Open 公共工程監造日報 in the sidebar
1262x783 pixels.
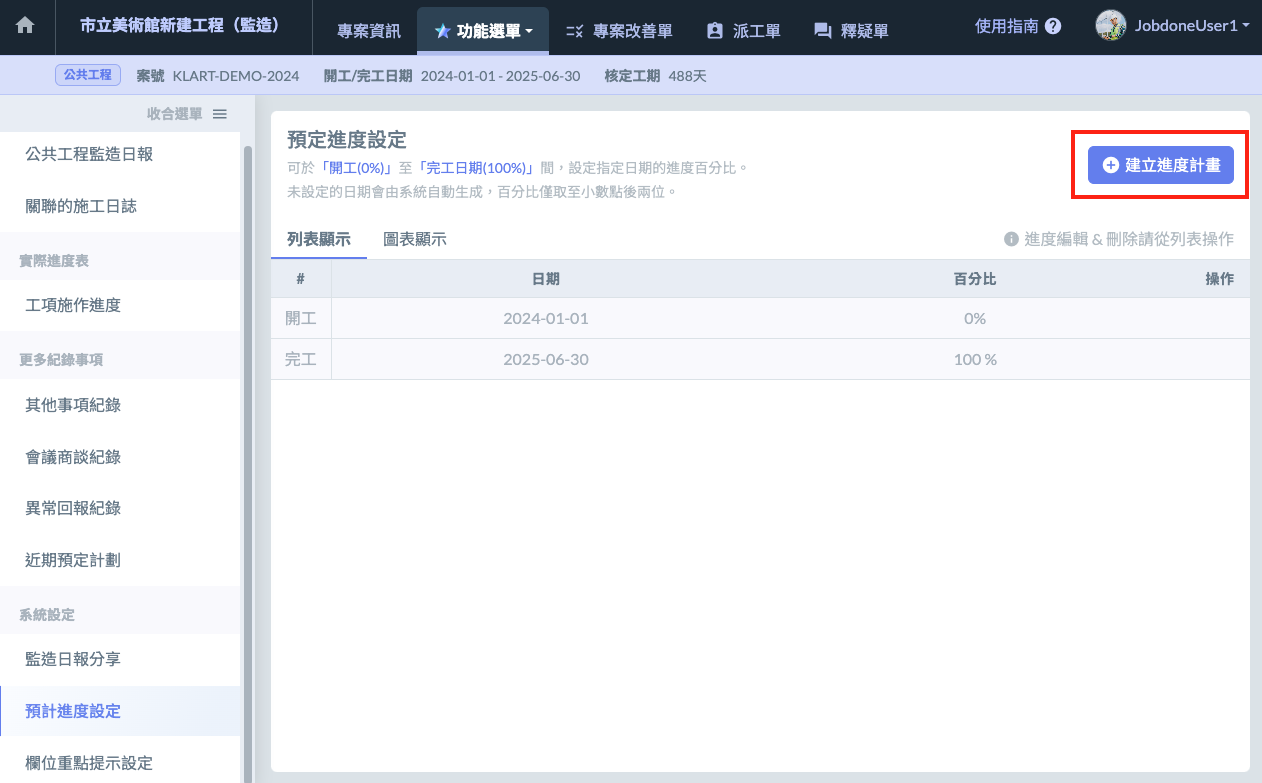pyautogui.click(x=120, y=154)
